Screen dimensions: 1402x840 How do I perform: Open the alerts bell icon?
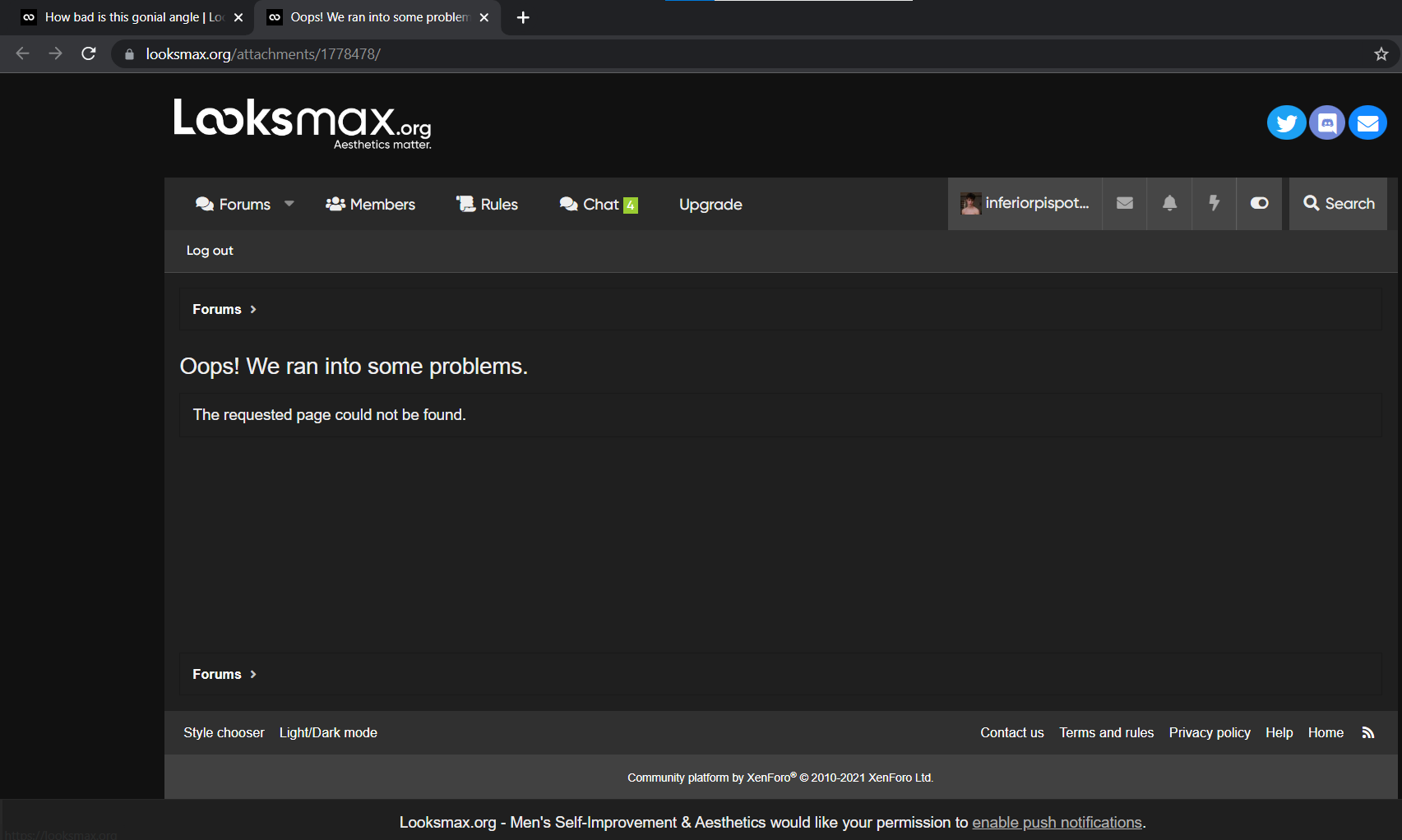pos(1169,203)
